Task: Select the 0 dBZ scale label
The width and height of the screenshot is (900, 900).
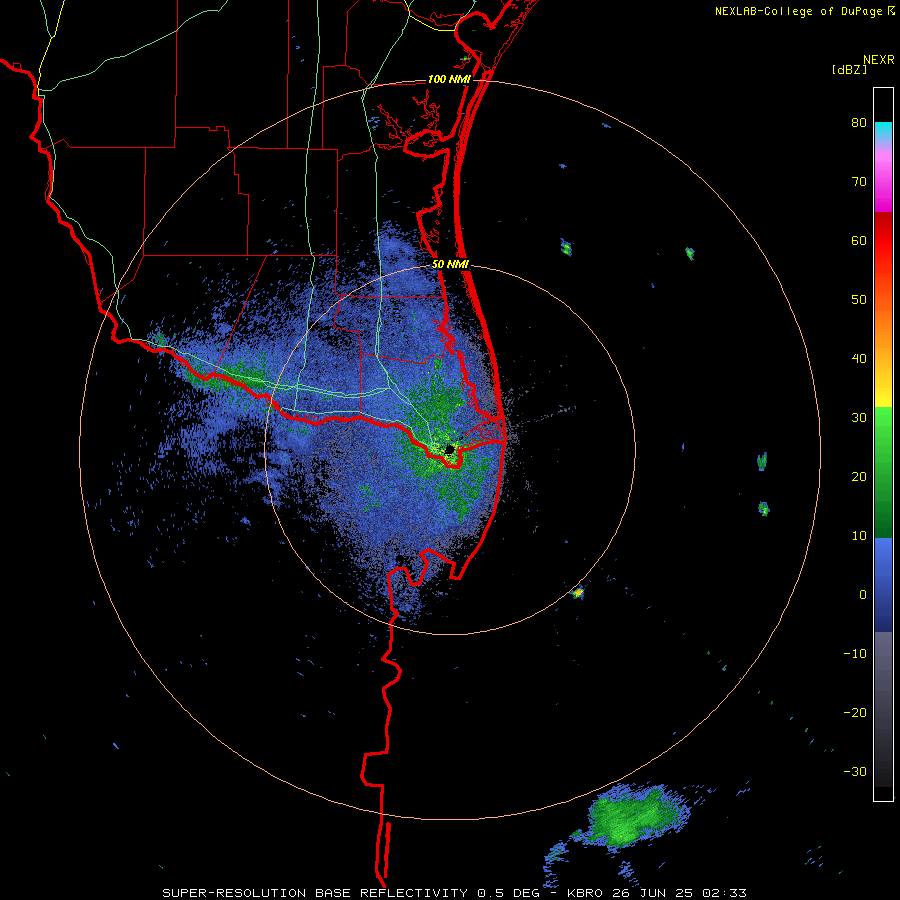Action: click(863, 595)
